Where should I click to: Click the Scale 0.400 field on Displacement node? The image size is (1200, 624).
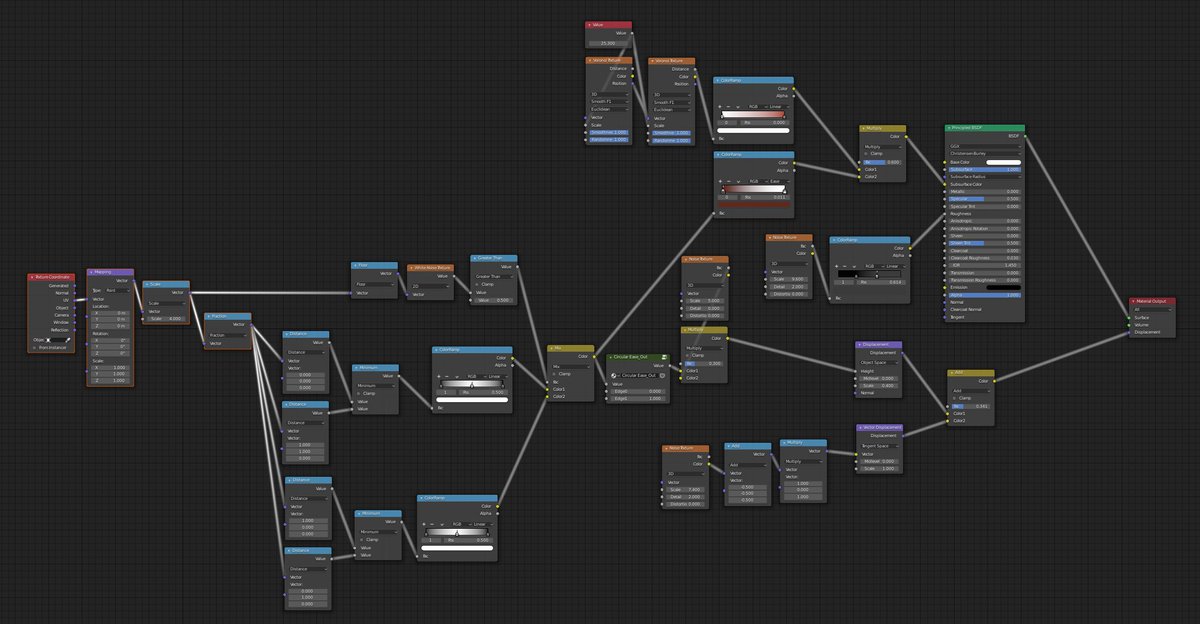(x=879, y=386)
